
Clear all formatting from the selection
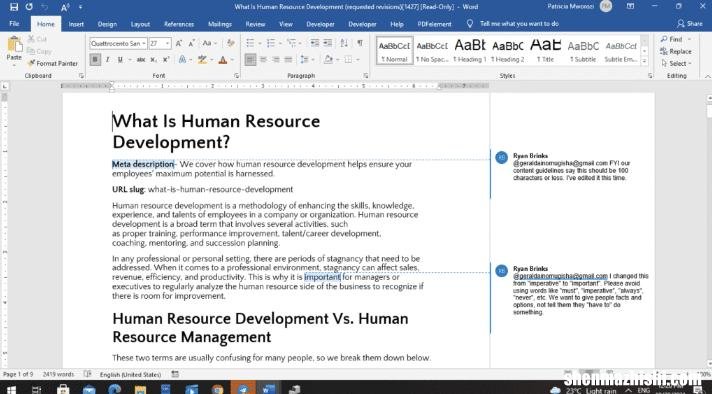[x=231, y=43]
